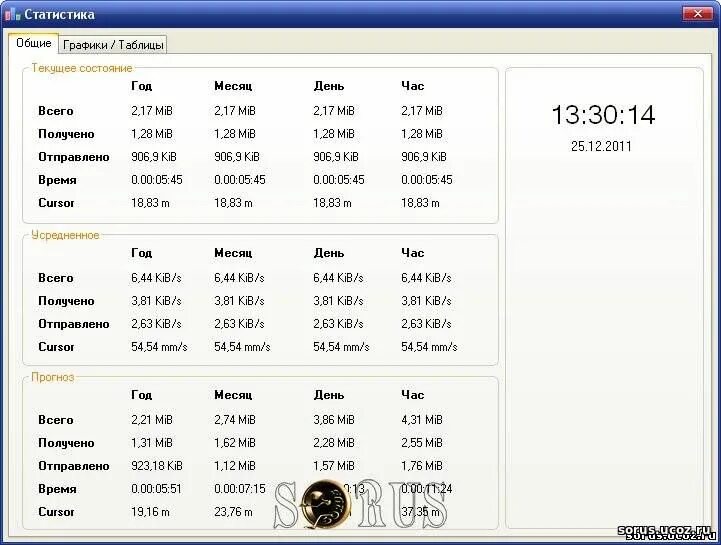The width and height of the screenshot is (721, 545).
Task: Click the forecast value 4,31 MiB
Action: click(422, 420)
